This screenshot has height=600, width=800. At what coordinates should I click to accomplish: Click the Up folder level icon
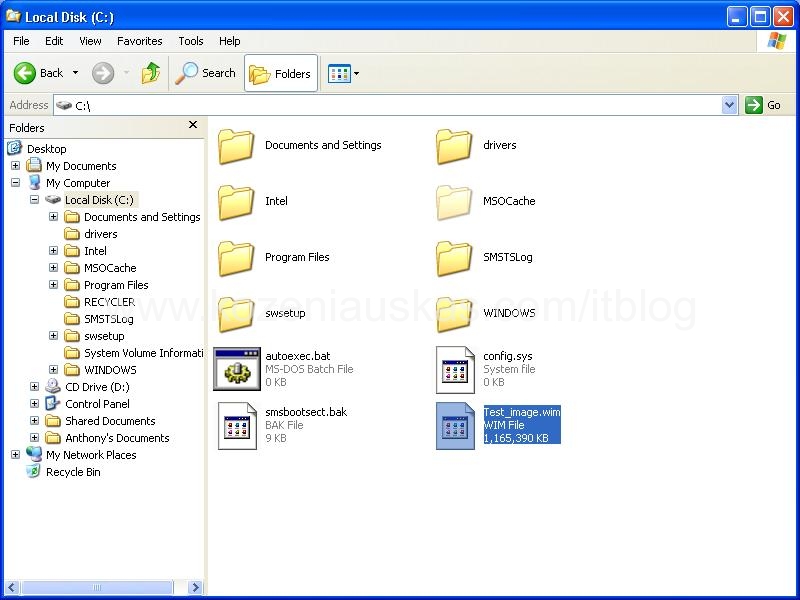[x=151, y=73]
